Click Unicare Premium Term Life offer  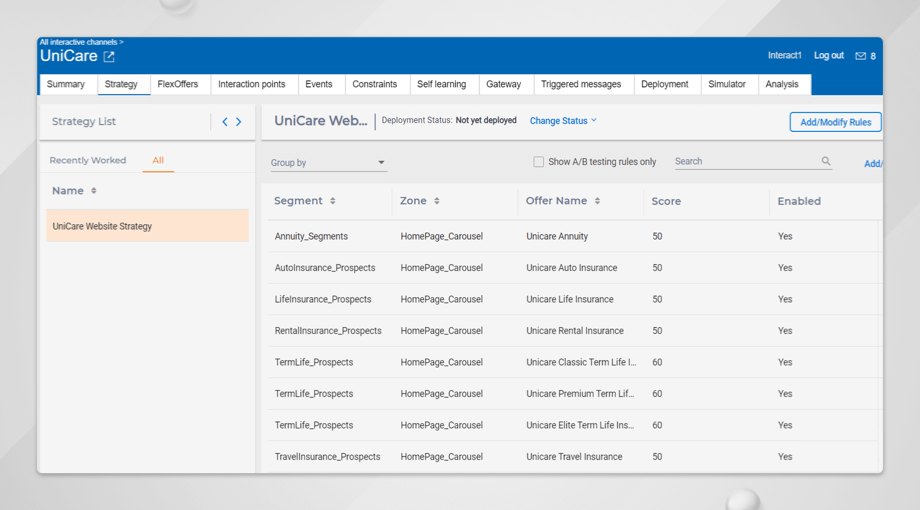[580, 394]
